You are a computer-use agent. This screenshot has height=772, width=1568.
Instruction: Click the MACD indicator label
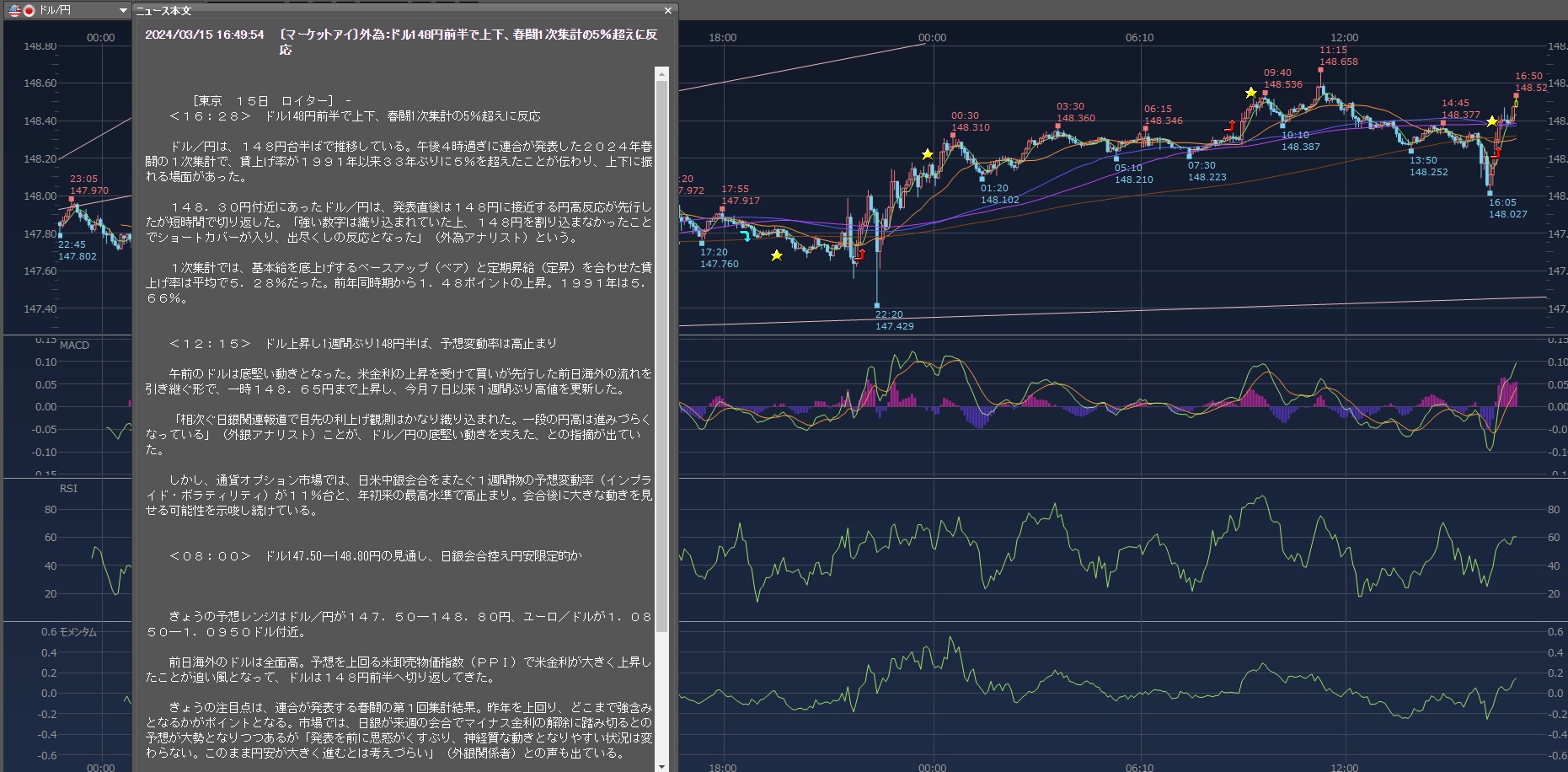(74, 346)
